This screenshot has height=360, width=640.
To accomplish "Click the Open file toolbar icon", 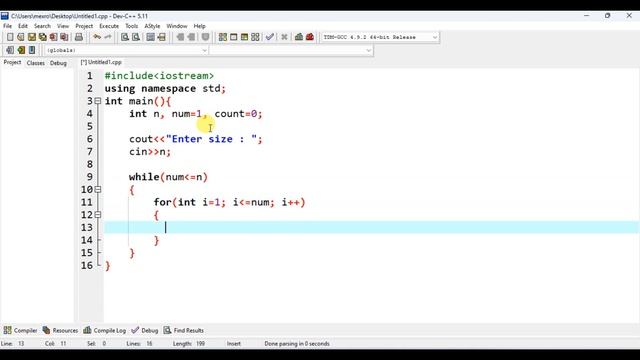I will (21, 37).
